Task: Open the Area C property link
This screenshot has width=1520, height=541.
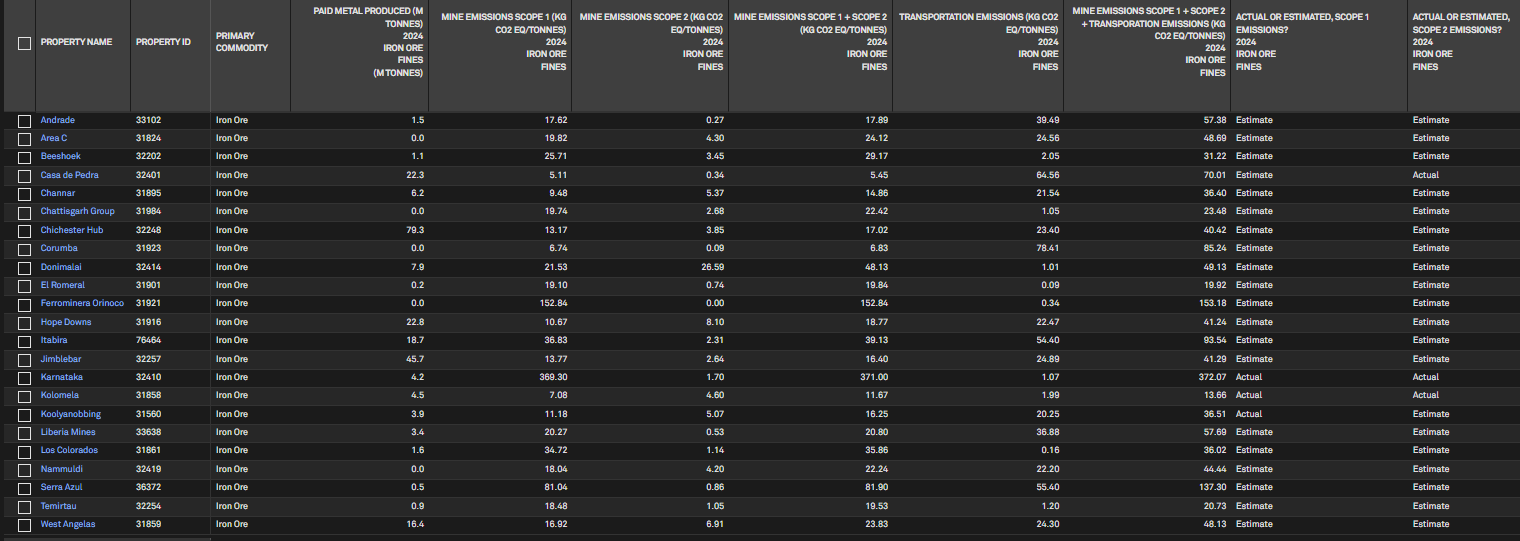Action: tap(54, 138)
